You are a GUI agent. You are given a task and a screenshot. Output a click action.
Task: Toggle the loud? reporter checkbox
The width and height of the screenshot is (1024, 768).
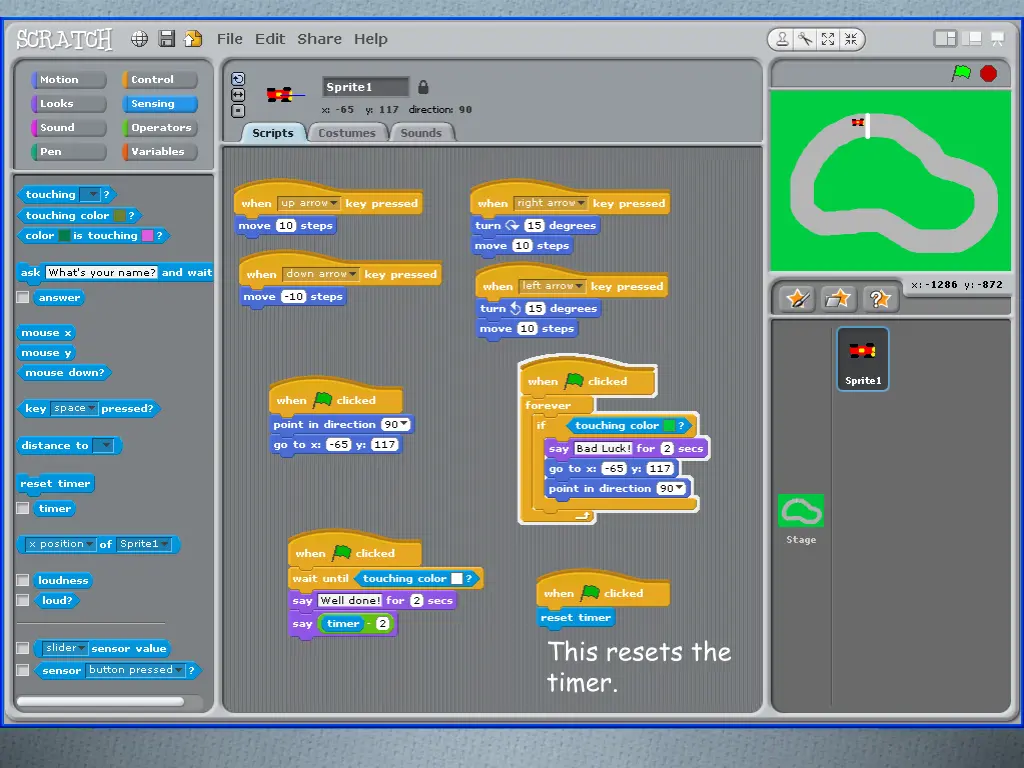click(23, 600)
